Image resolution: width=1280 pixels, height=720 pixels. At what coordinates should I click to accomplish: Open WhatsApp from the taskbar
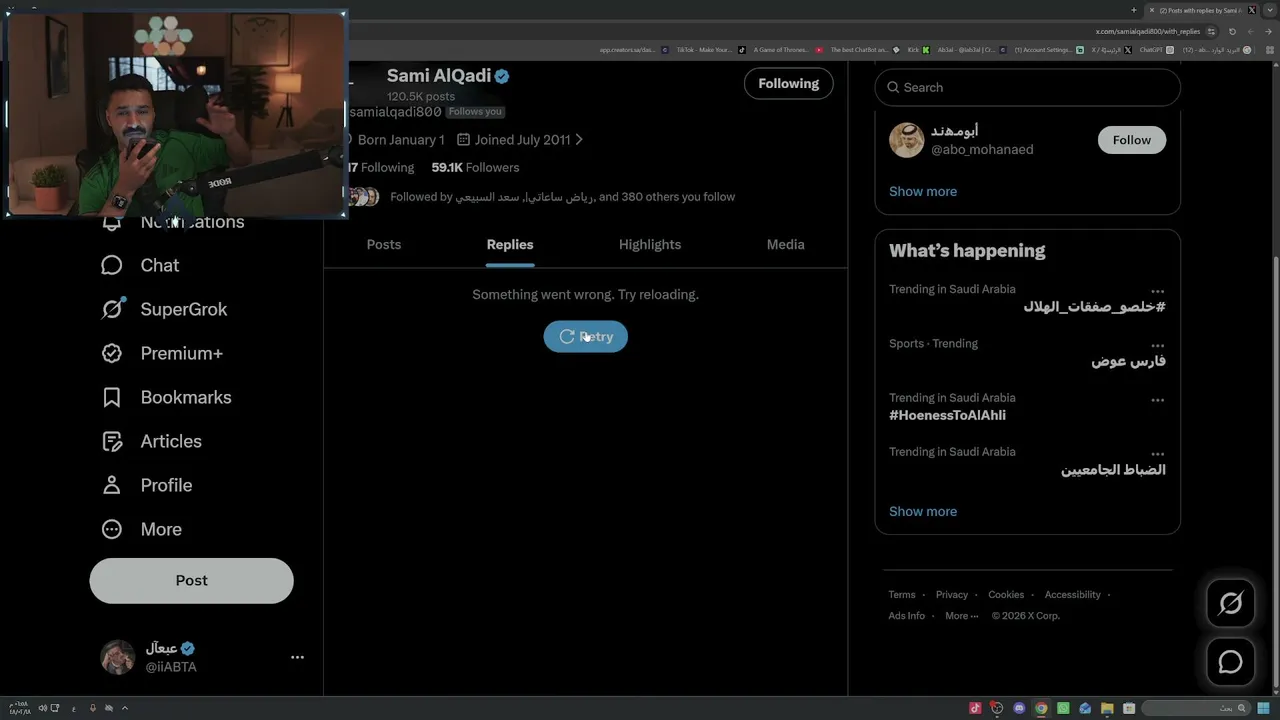pyautogui.click(x=1063, y=708)
